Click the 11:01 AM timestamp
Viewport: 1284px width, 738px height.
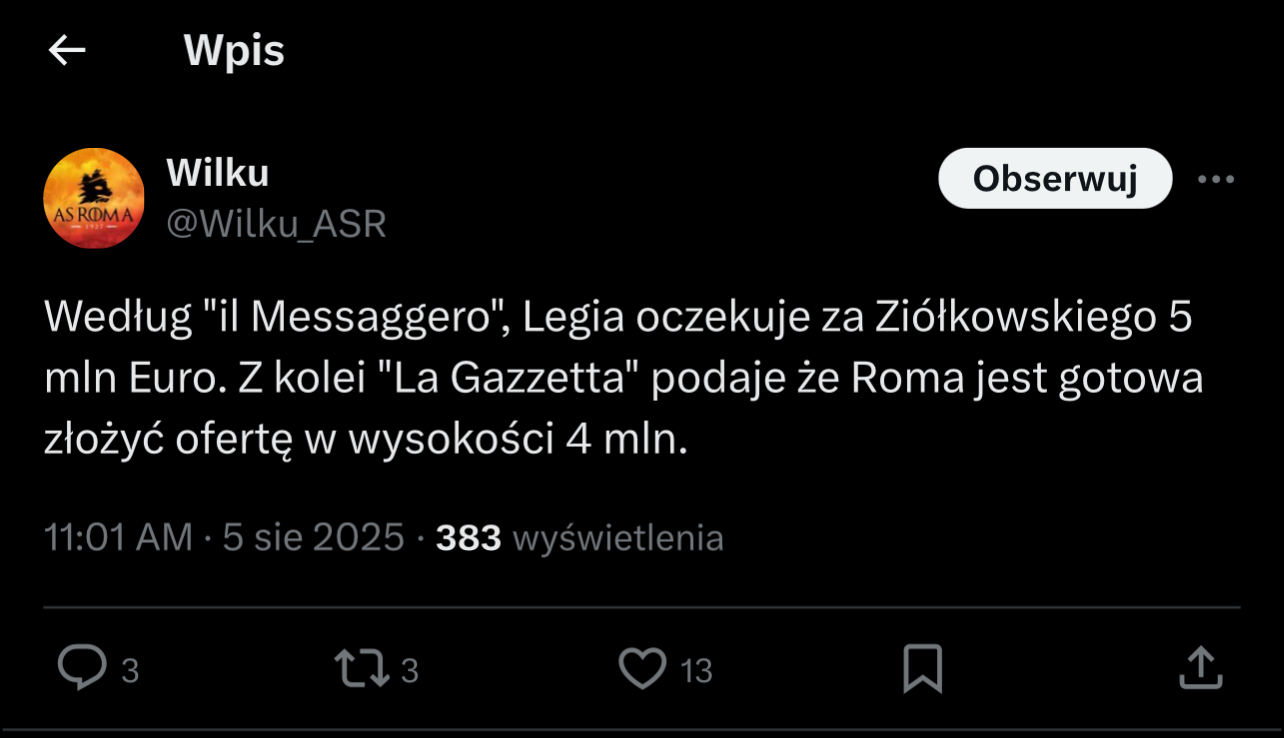click(118, 538)
